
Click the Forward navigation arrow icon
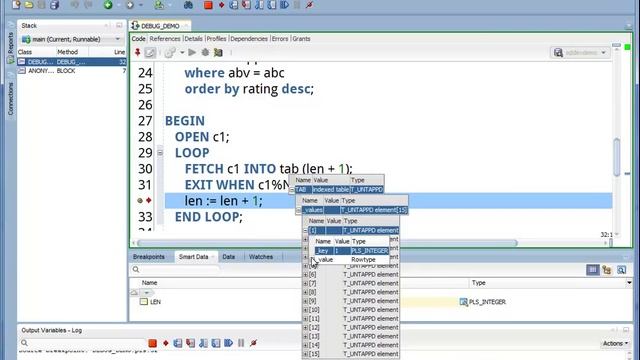coord(130,5)
